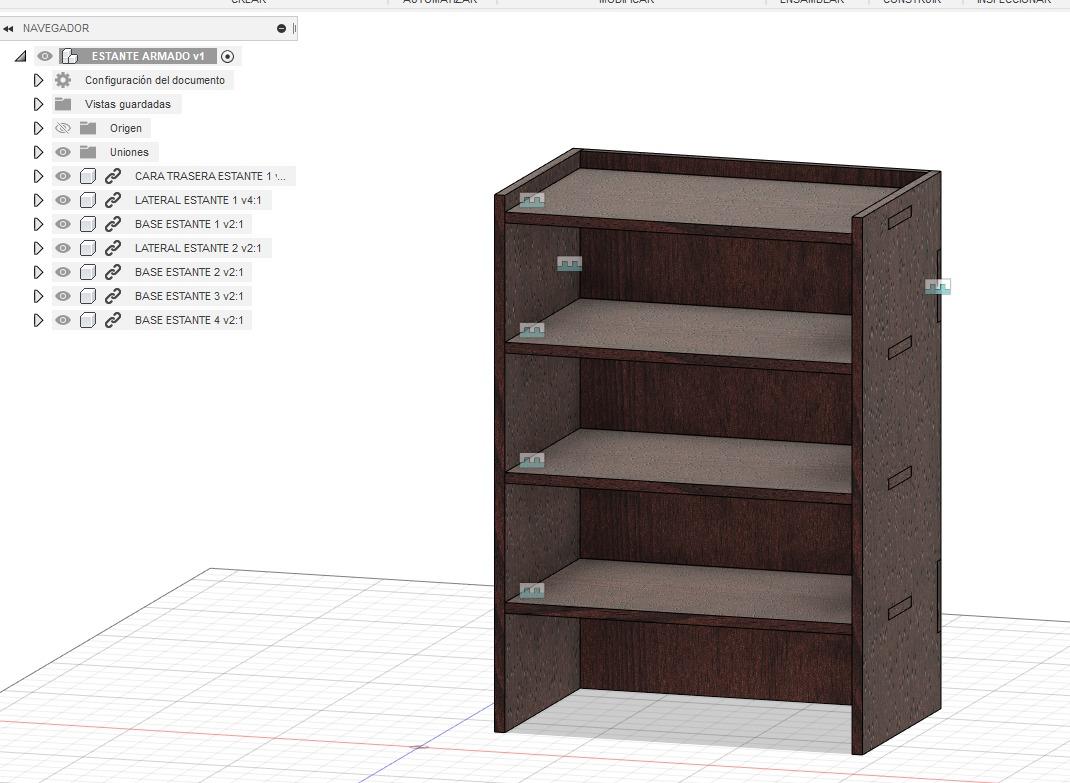Click the BASE ESTANTE 1 v2:1 component box icon
This screenshot has width=1070, height=783.
[87, 224]
